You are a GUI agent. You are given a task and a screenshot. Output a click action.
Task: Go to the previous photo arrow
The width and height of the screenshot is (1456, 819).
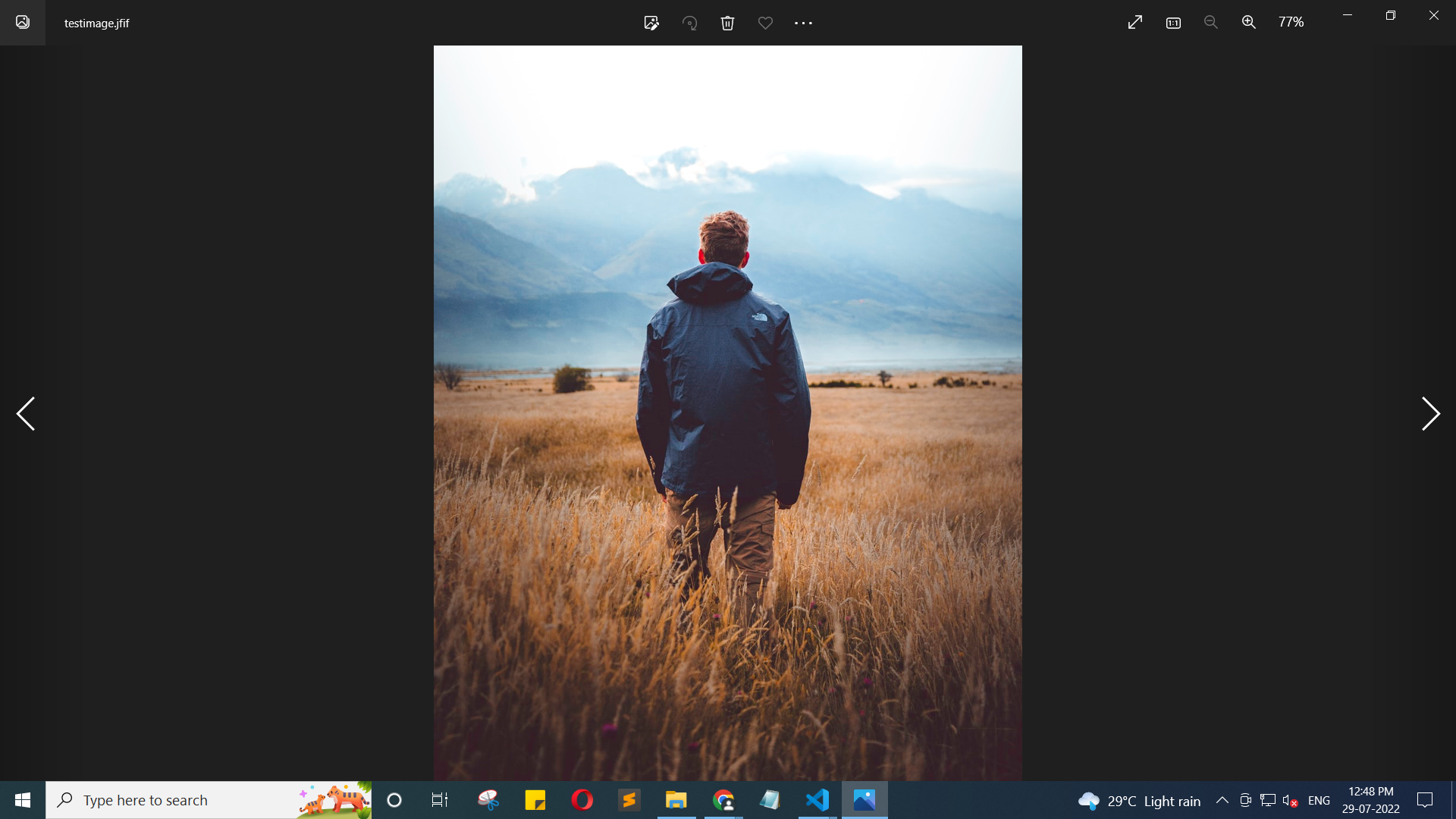pos(26,413)
